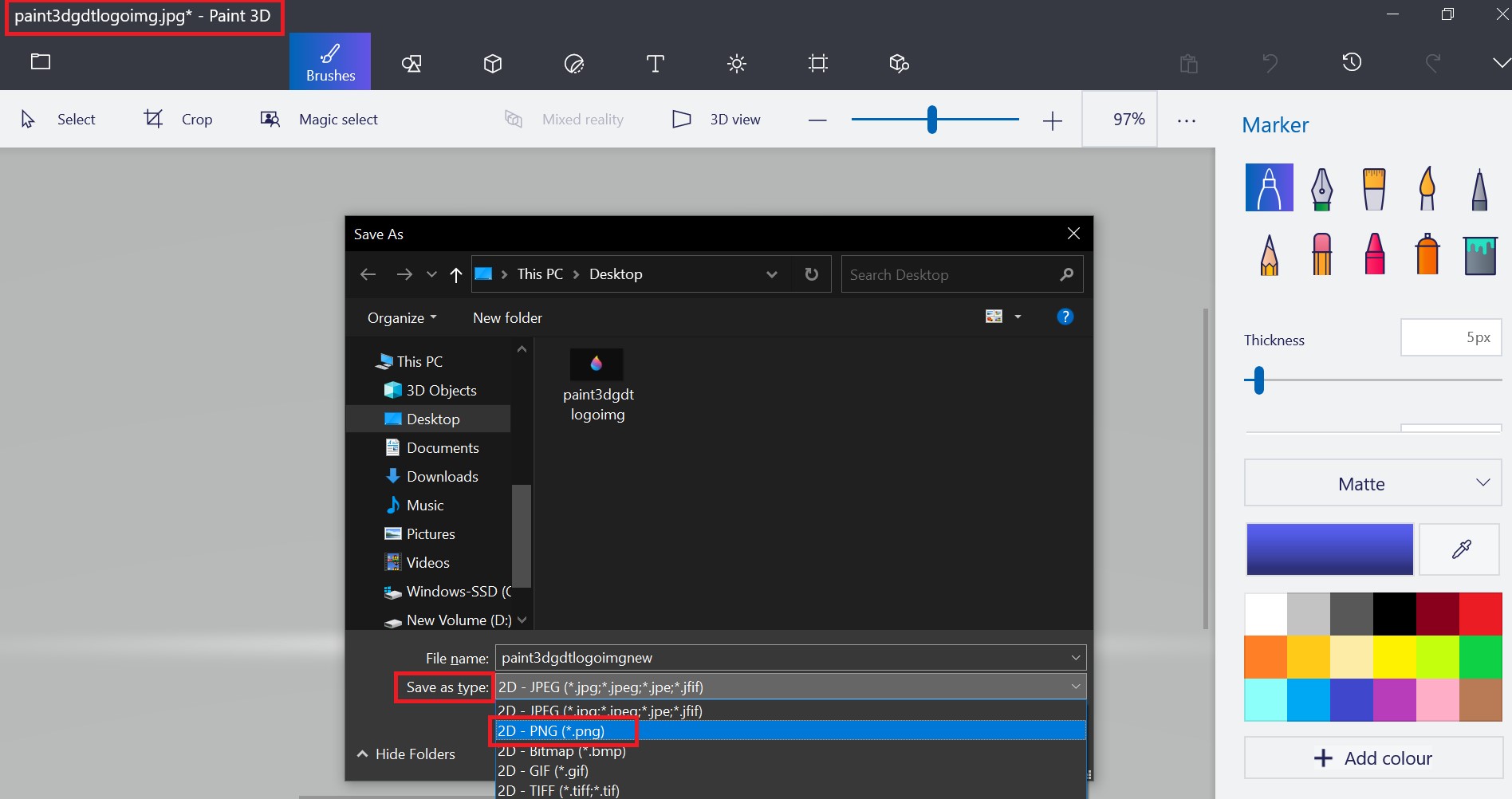The height and width of the screenshot is (799, 1512).
Task: Click the Up one level arrow
Action: [x=456, y=274]
